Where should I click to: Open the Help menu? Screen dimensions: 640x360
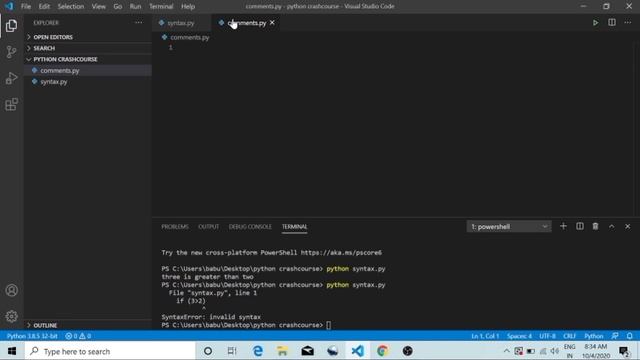pos(188,7)
